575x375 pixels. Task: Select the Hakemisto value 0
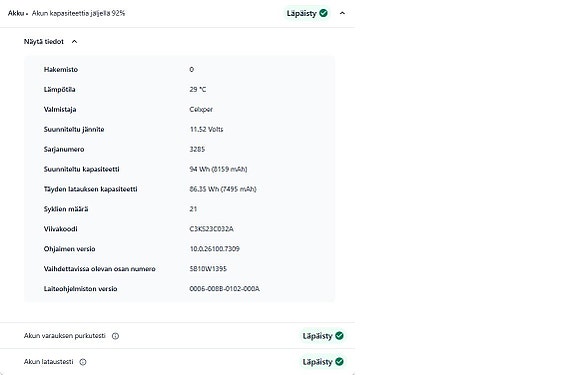tap(191, 69)
